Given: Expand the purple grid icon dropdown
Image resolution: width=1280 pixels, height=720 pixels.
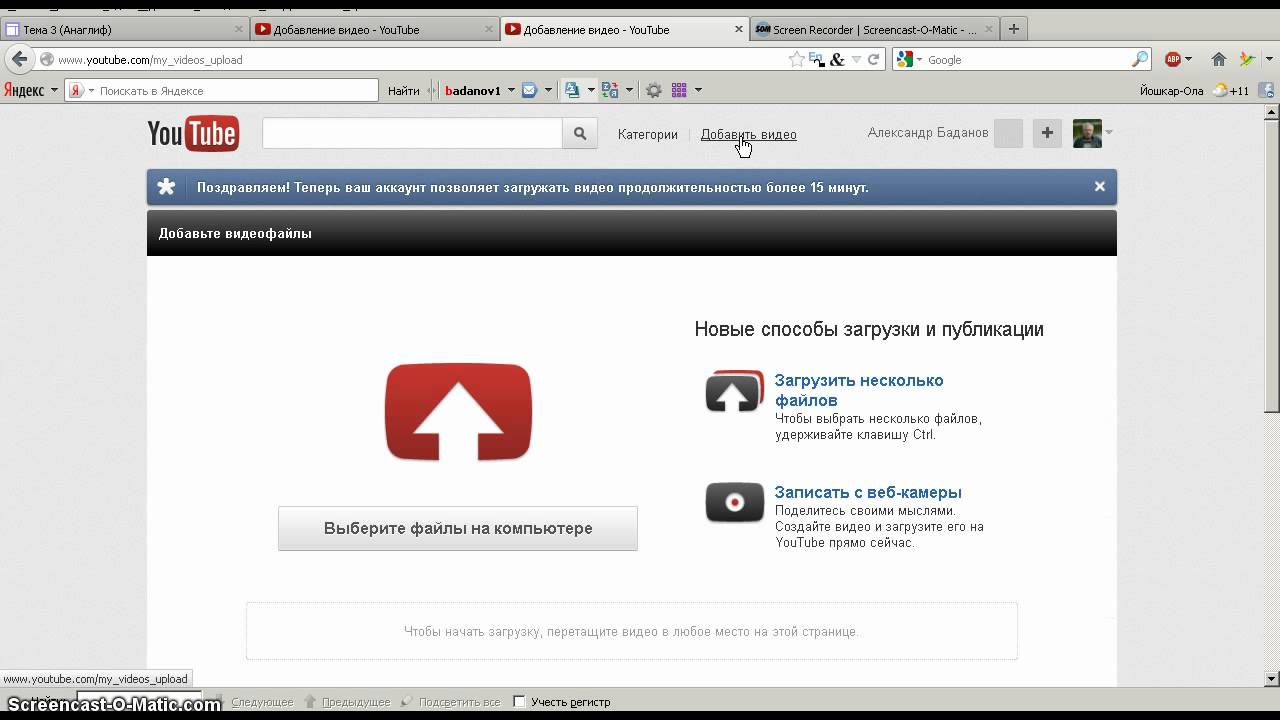Looking at the screenshot, I should point(698,90).
